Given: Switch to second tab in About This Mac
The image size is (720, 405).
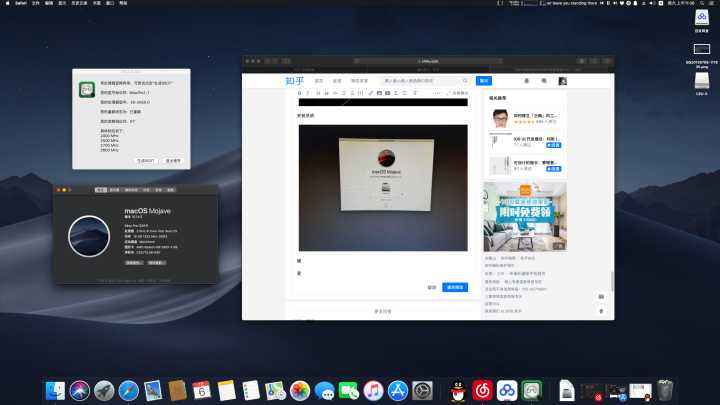Looking at the screenshot, I should coord(114,190).
